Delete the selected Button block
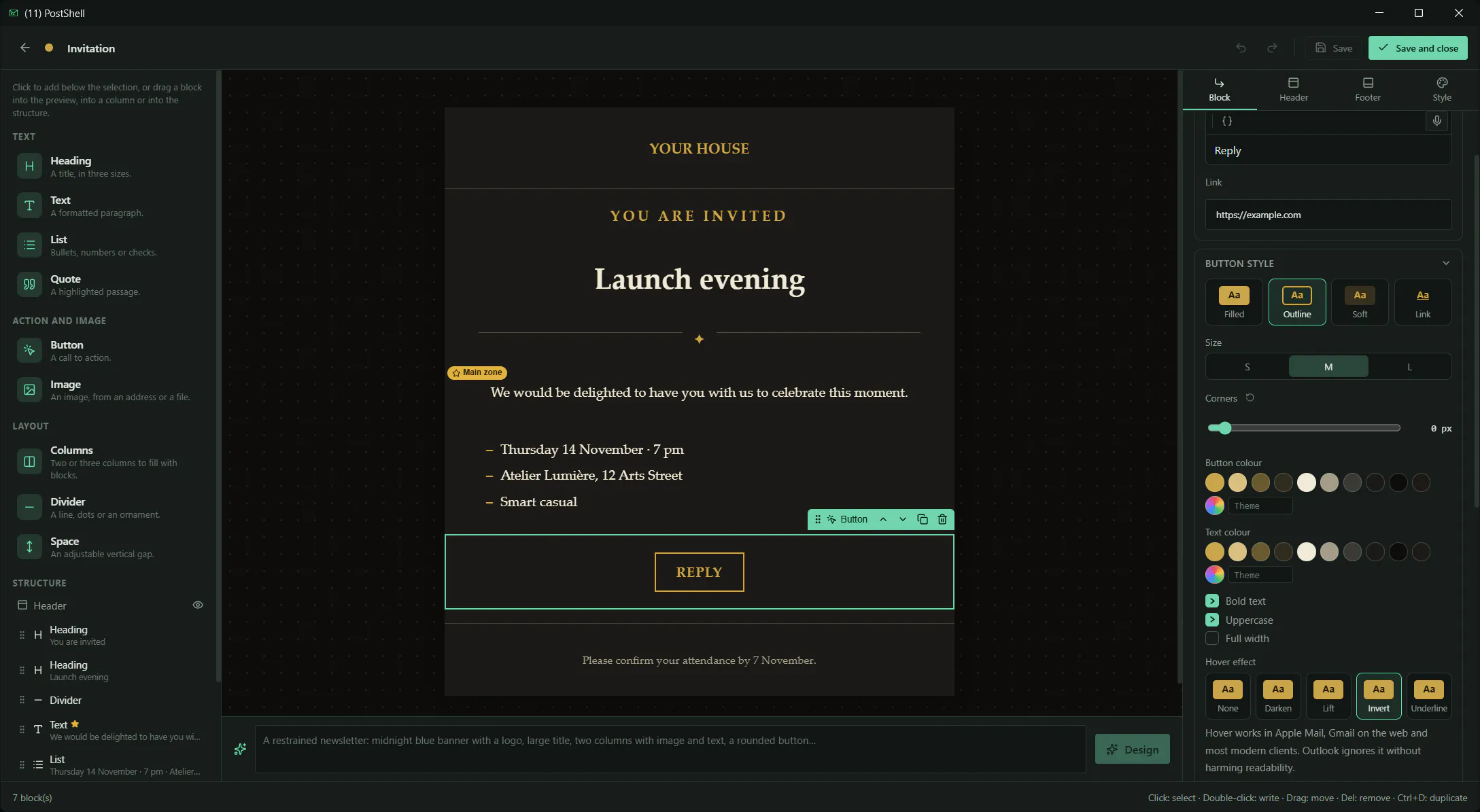Screen dimensions: 1480x812 (x=942, y=519)
